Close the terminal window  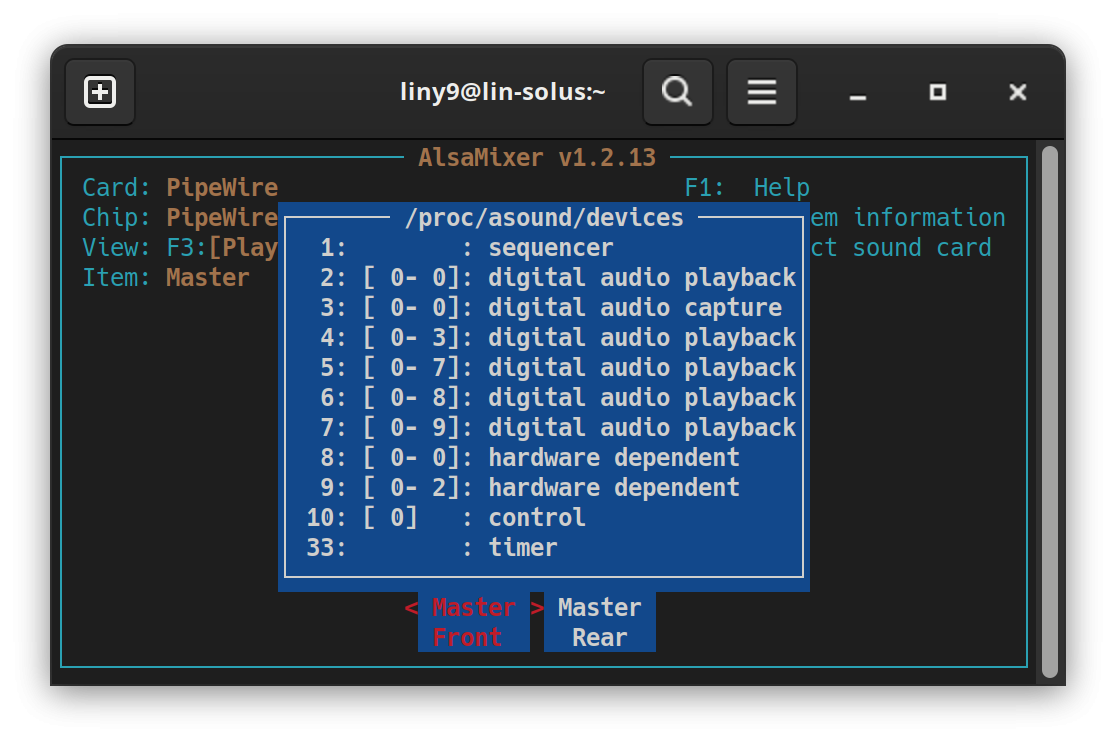click(1017, 93)
